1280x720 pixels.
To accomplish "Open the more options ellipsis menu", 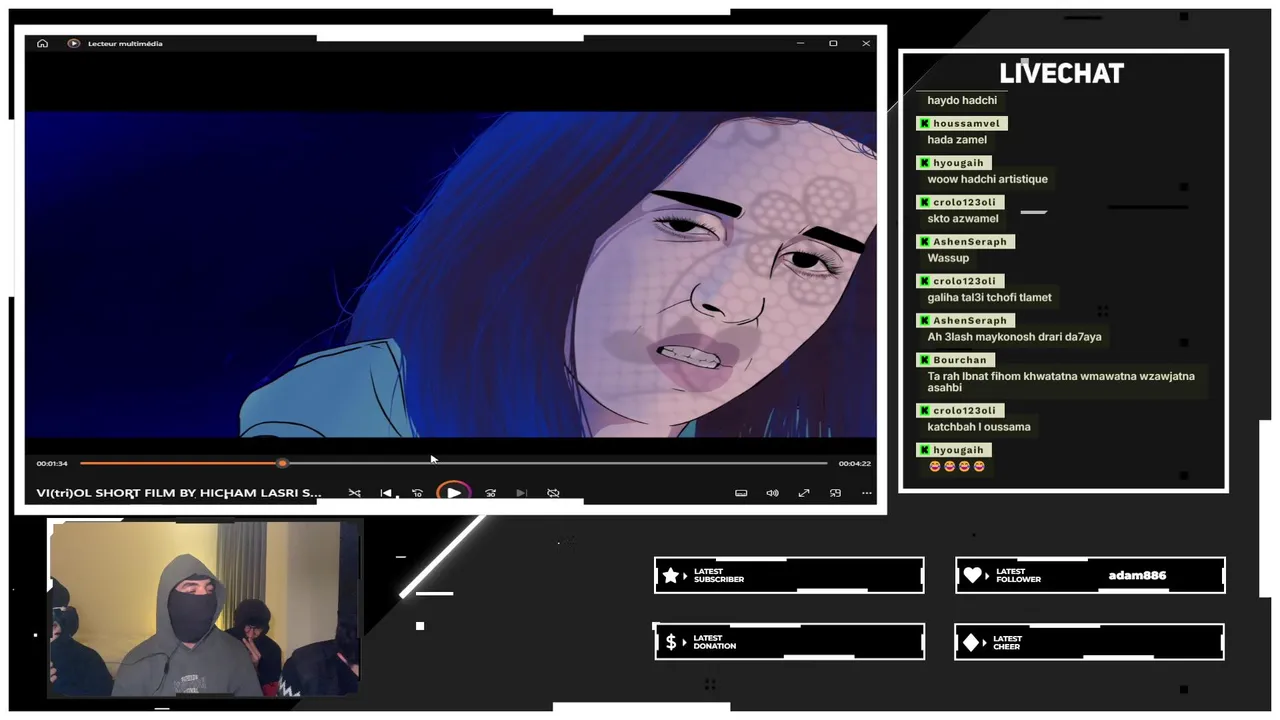I will click(866, 493).
